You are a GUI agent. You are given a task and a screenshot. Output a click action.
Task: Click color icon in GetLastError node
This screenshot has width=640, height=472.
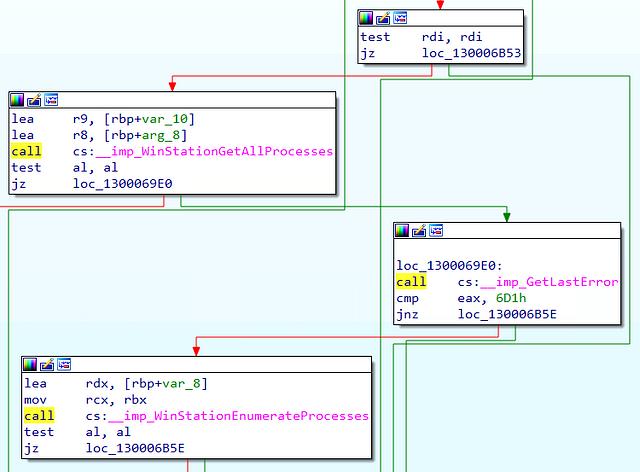402,231
